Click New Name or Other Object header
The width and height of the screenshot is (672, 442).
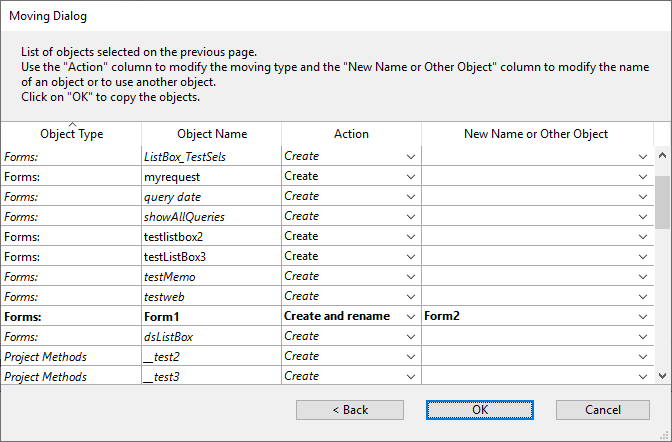(536, 134)
